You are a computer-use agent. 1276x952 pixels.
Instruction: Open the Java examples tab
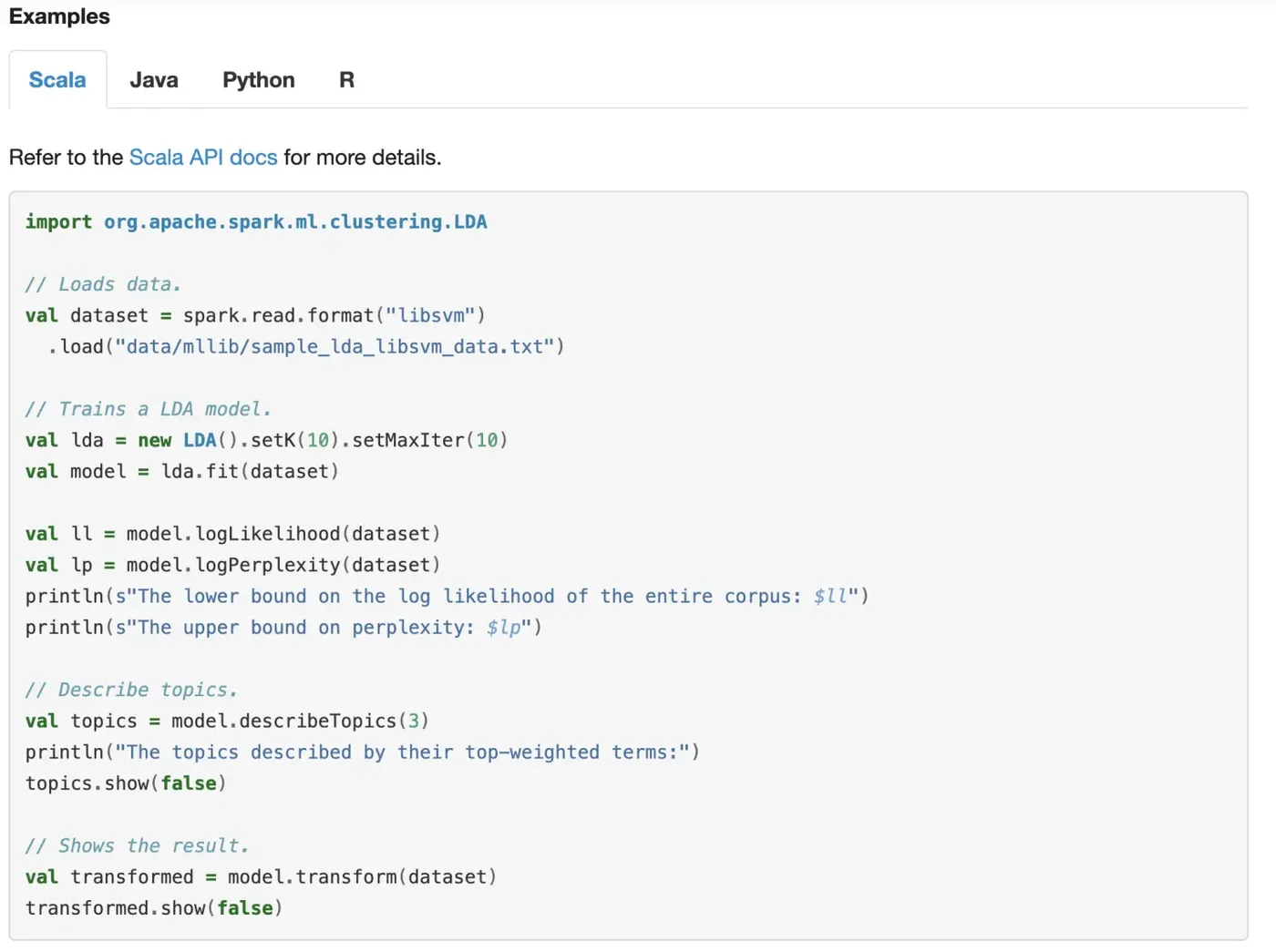coord(154,80)
